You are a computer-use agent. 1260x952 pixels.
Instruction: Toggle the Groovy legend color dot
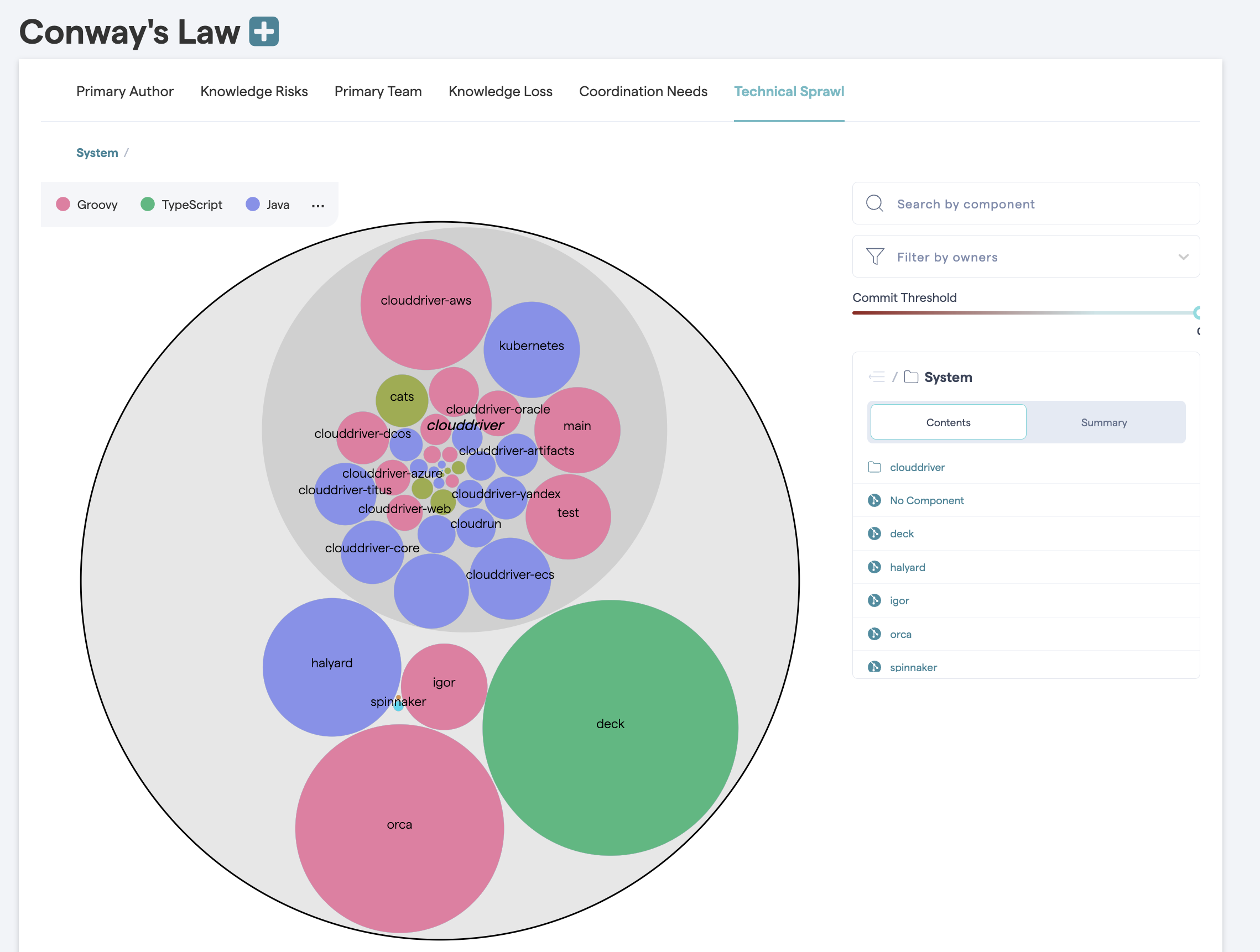coord(63,205)
